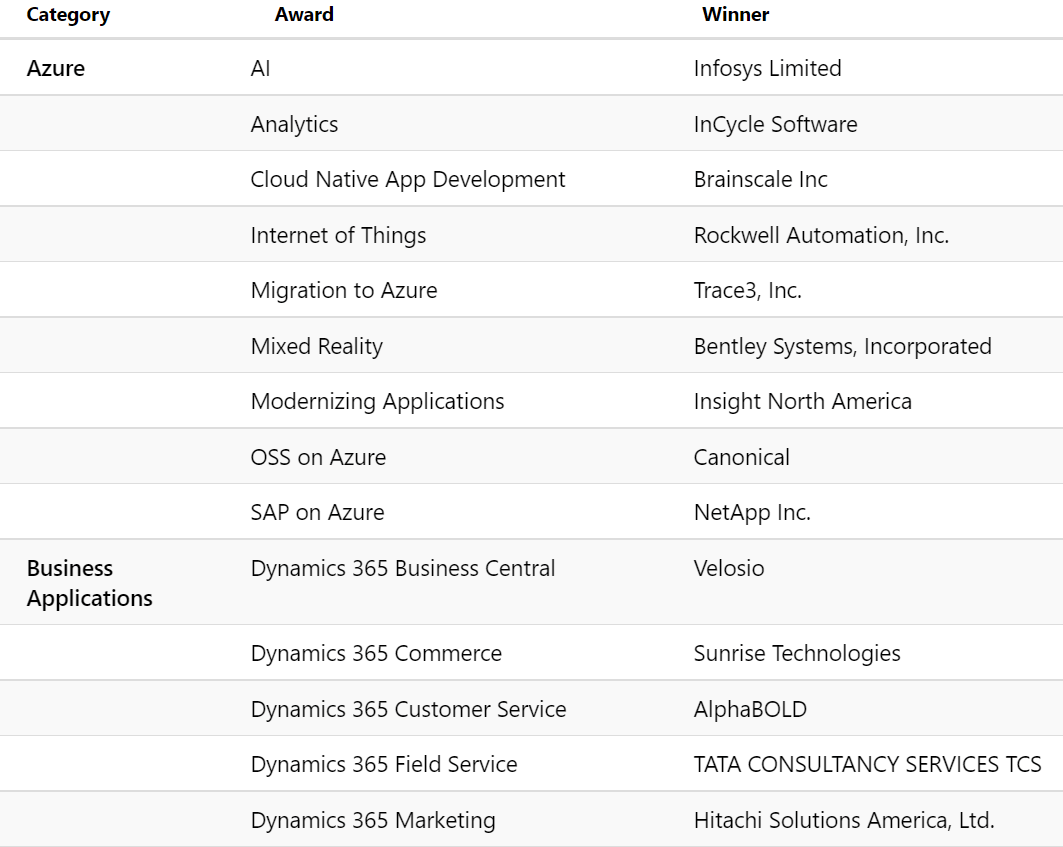Select the Dynamics 365 Marketing award

coord(373,821)
